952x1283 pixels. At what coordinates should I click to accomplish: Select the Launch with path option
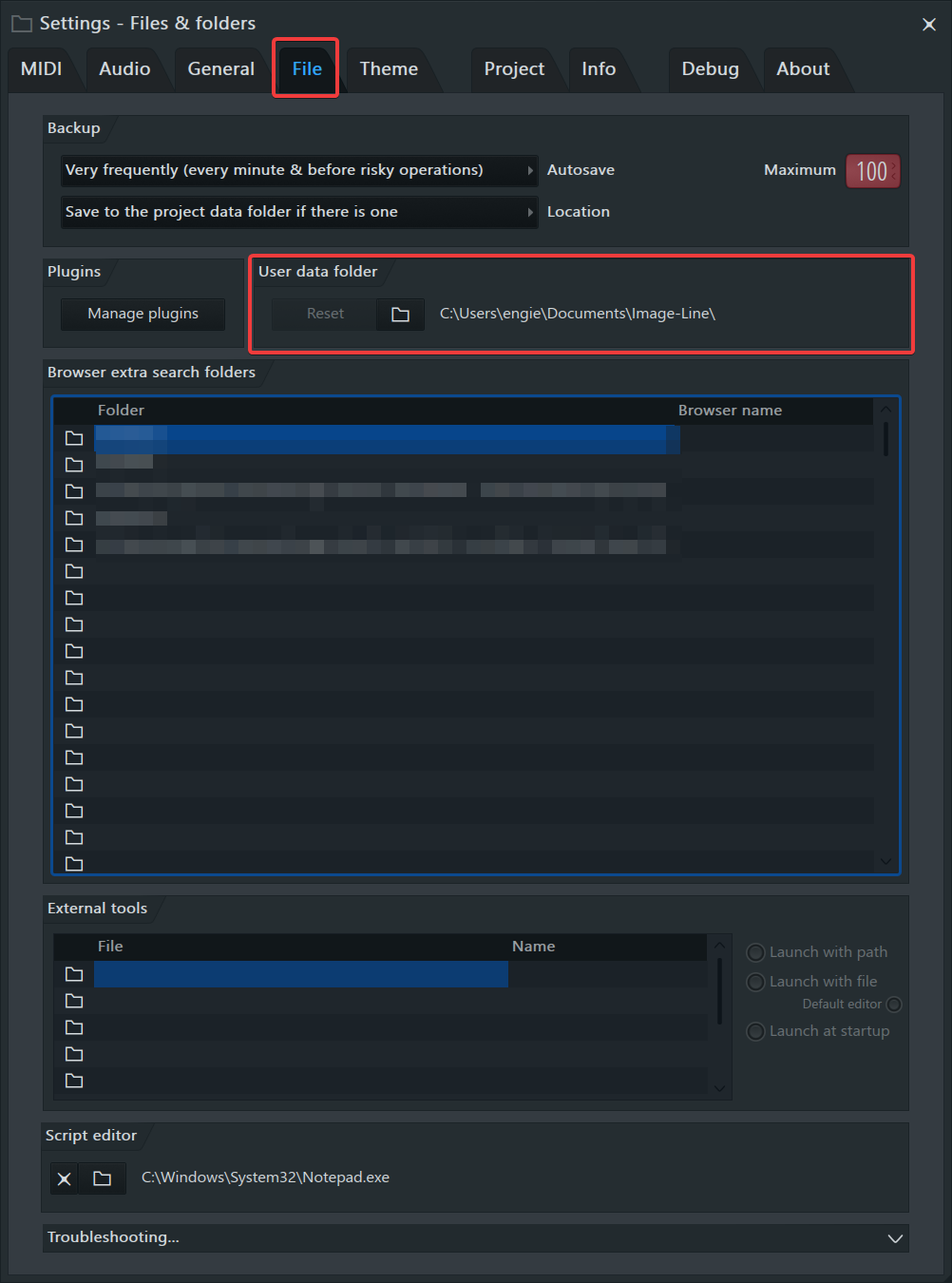point(755,951)
